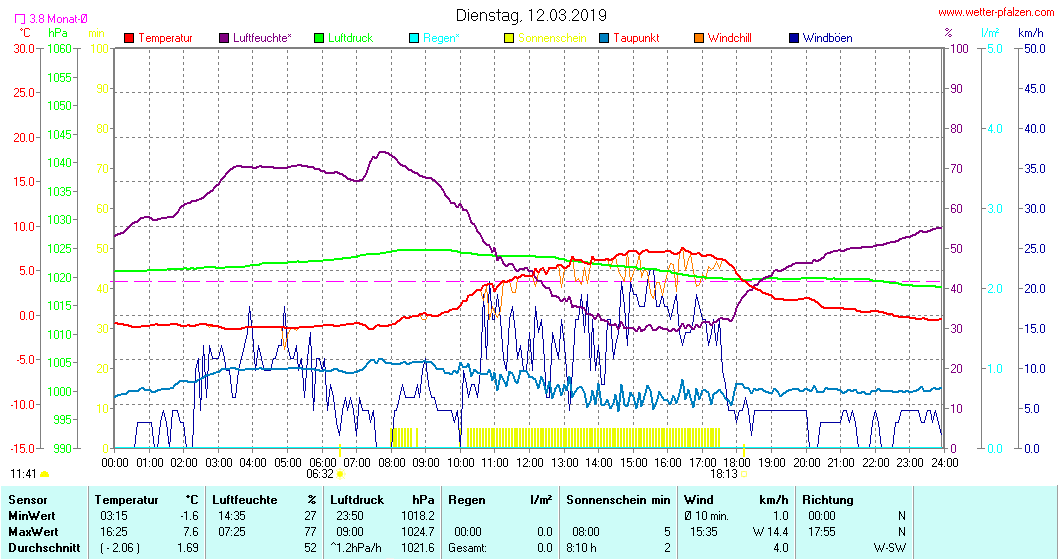Click the maximum humidity time 07:25
1058x559 pixels.
click(231, 532)
